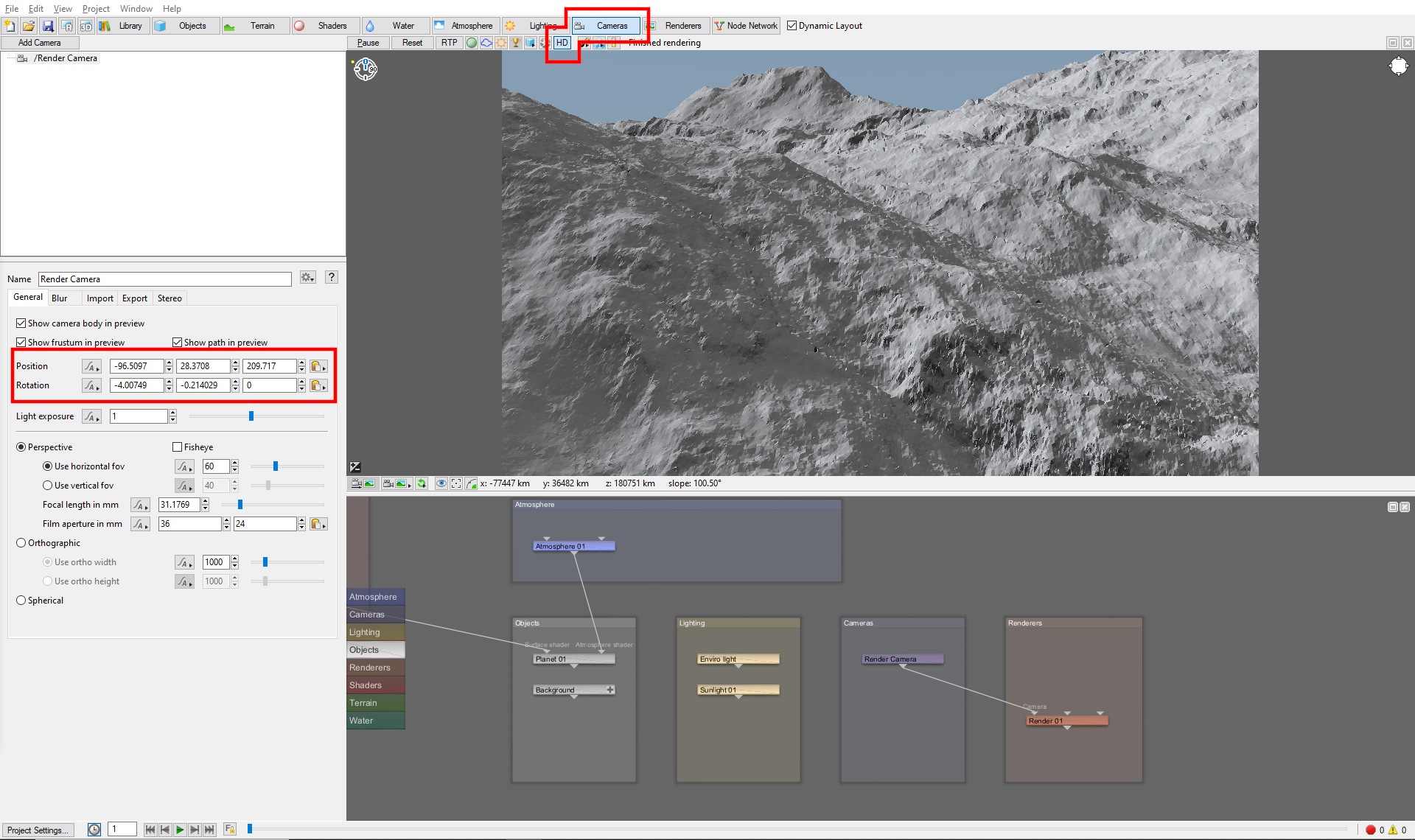Click the Open Project folder icon
Image resolution: width=1415 pixels, height=840 pixels.
point(29,26)
